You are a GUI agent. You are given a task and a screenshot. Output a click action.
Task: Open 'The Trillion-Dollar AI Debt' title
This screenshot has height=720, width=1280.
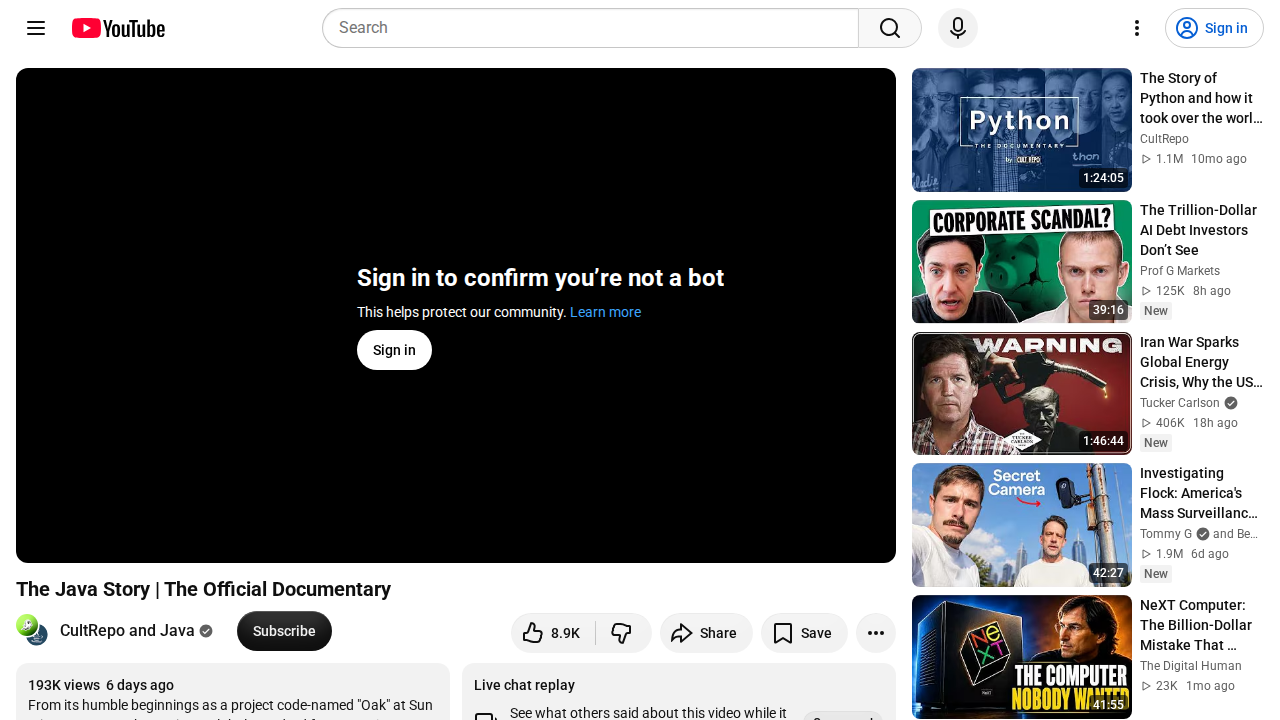(1201, 230)
